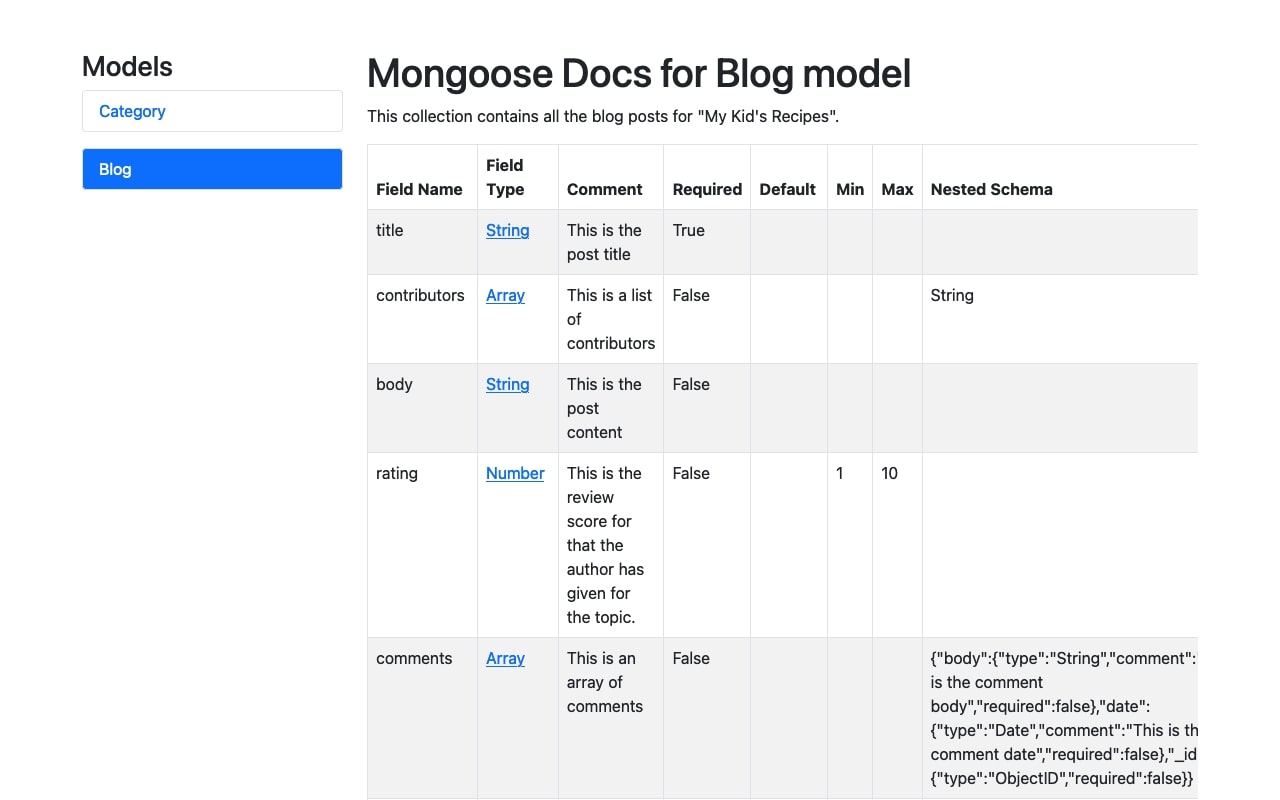
Task: Click the Default column header
Action: tap(787, 189)
